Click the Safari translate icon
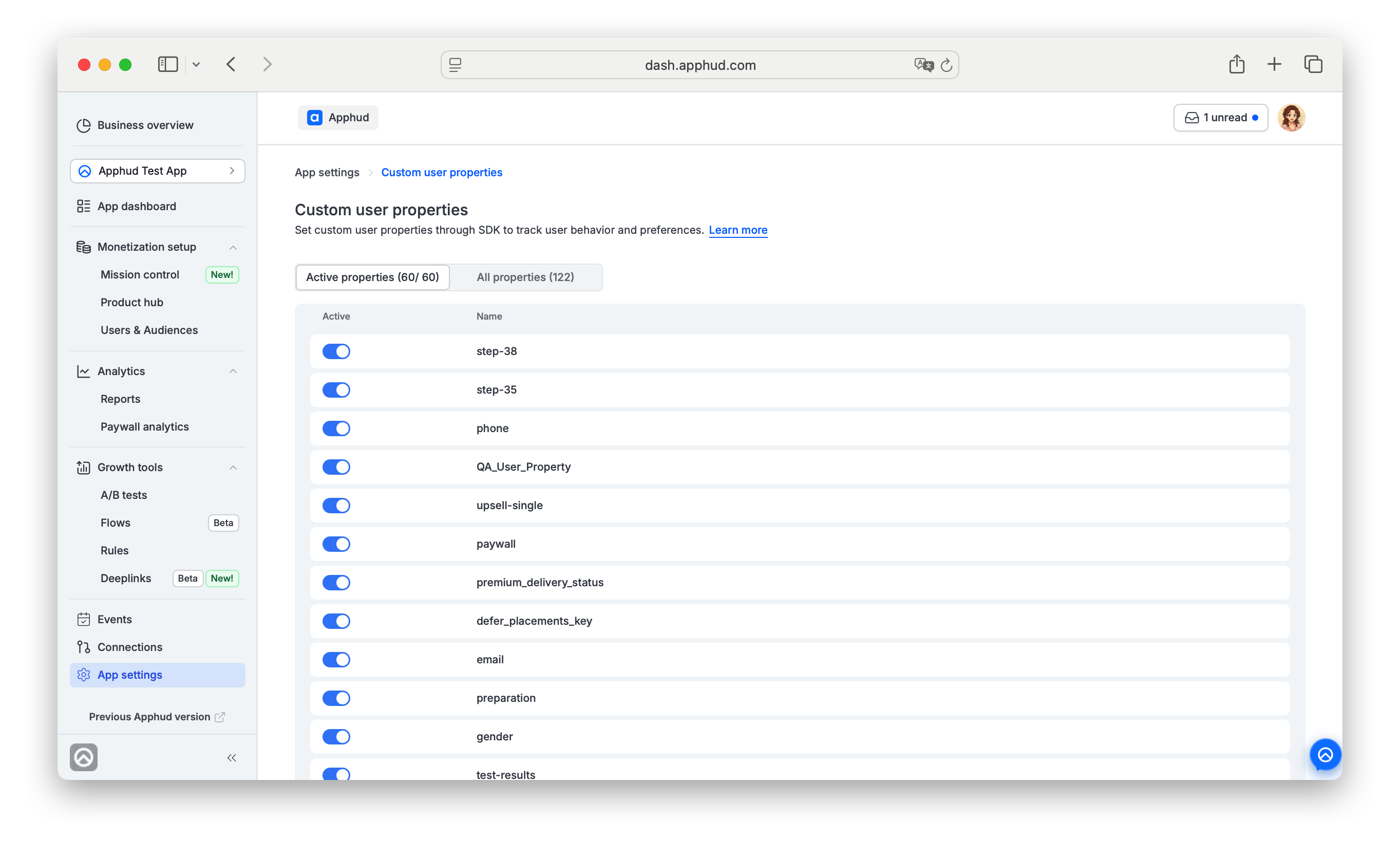1400x857 pixels. click(924, 65)
